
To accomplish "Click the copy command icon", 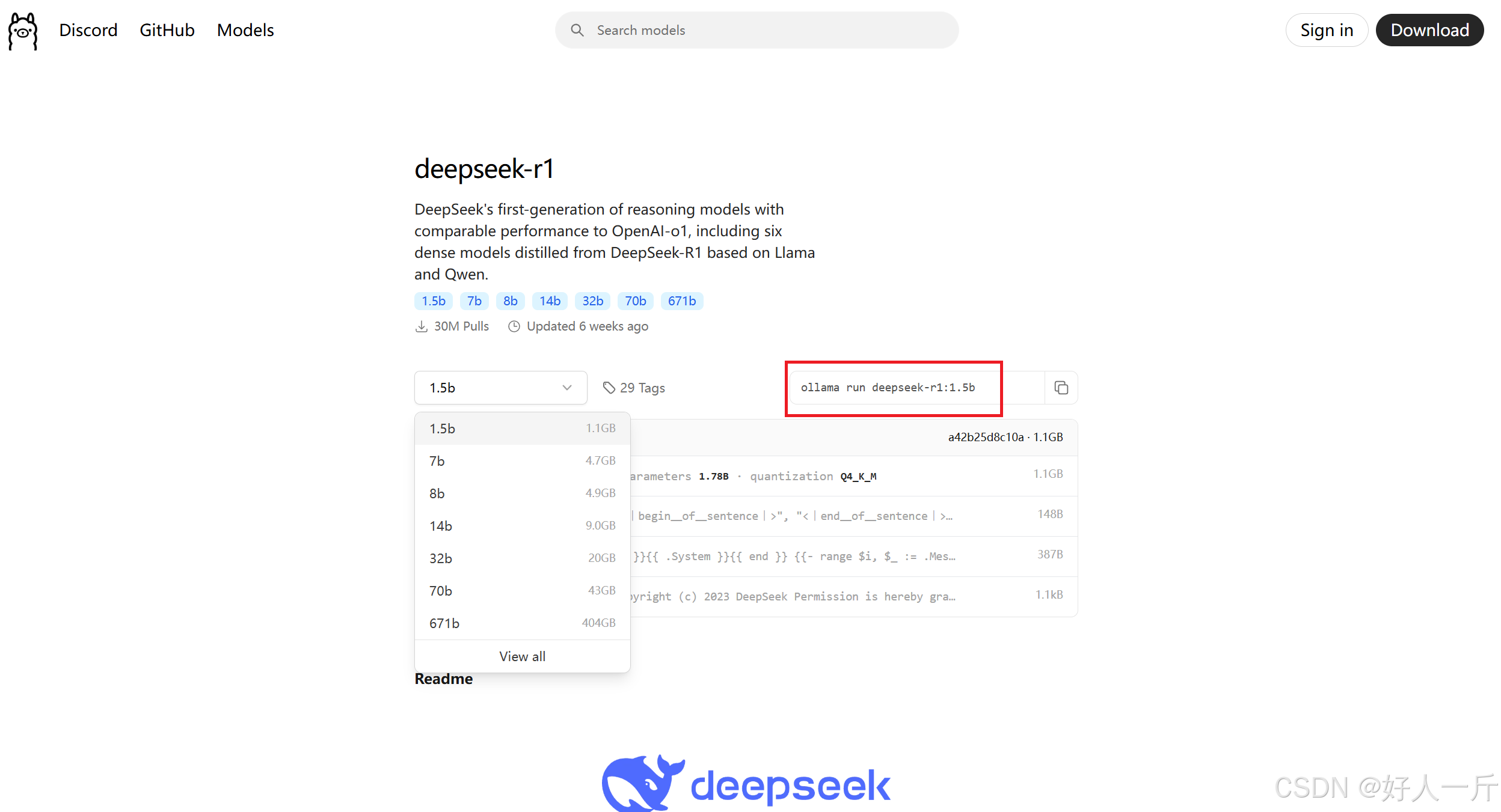I will coord(1061,388).
